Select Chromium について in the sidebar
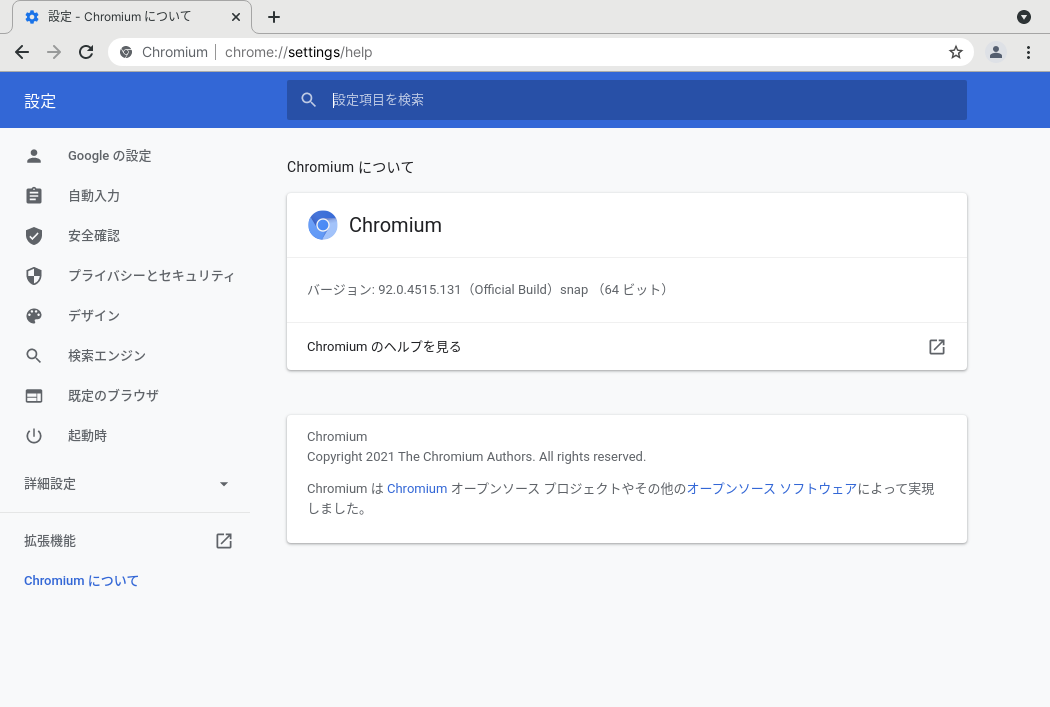Image resolution: width=1050 pixels, height=707 pixels. tap(81, 580)
